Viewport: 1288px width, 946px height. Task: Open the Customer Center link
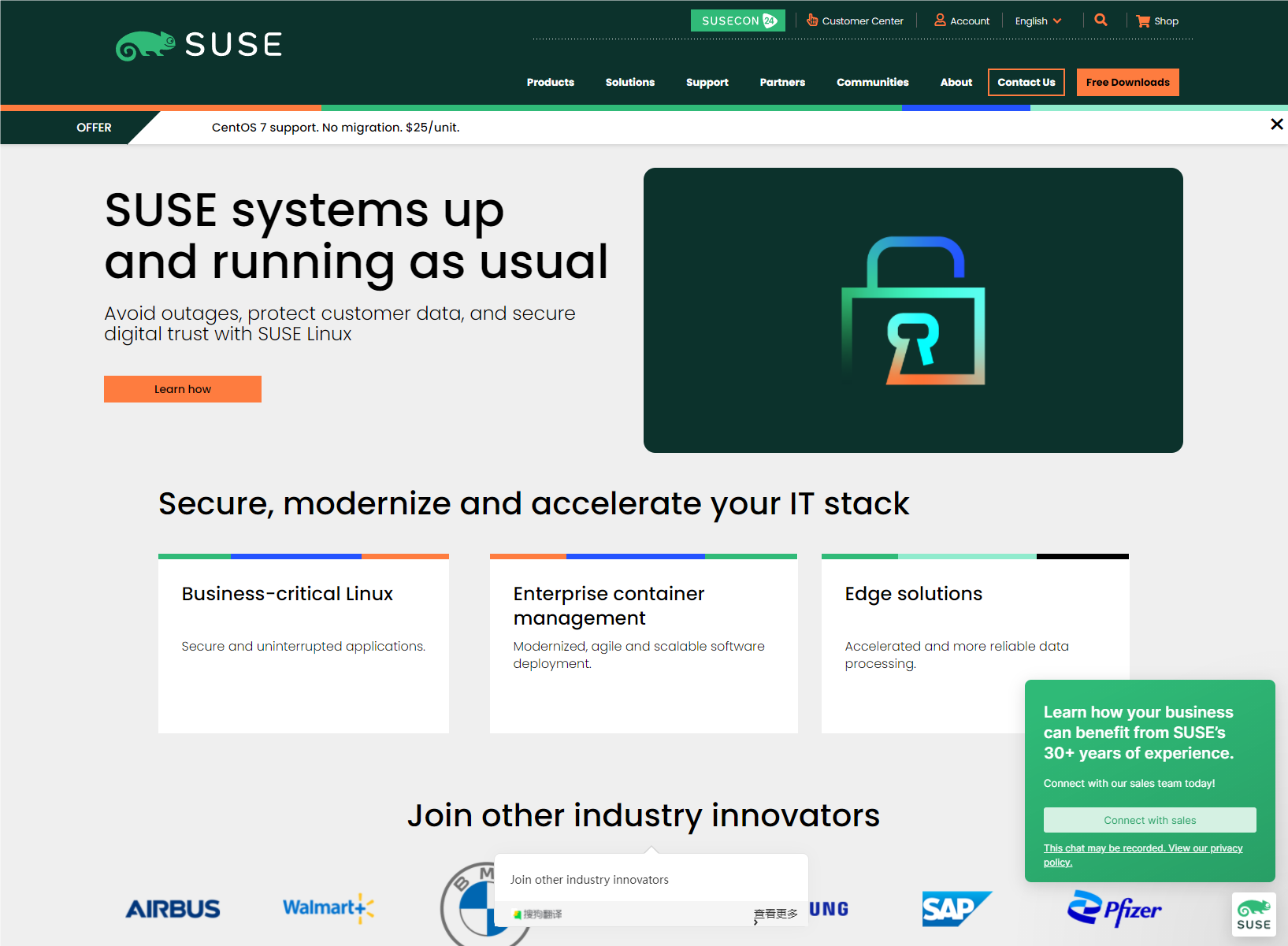pos(863,21)
